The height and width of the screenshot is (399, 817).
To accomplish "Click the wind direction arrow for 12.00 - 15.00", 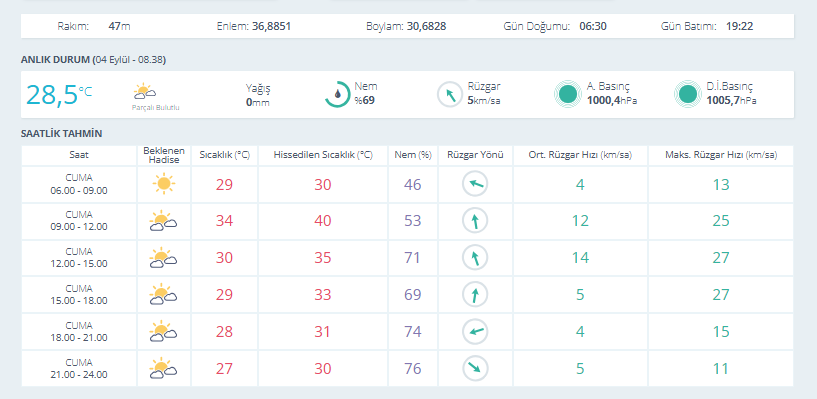I will pyautogui.click(x=475, y=258).
